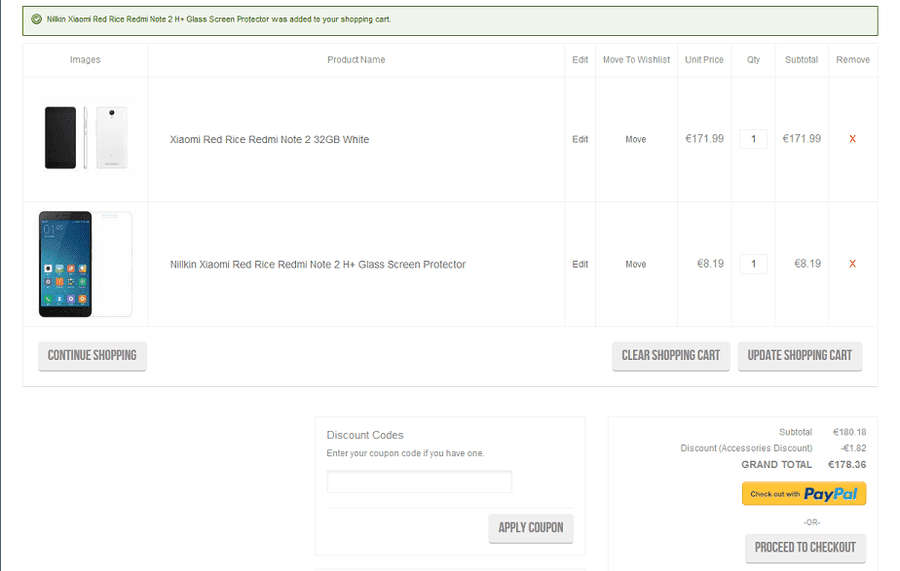The image size is (900, 571).
Task: Click the Unit Price column header
Action: 704,60
